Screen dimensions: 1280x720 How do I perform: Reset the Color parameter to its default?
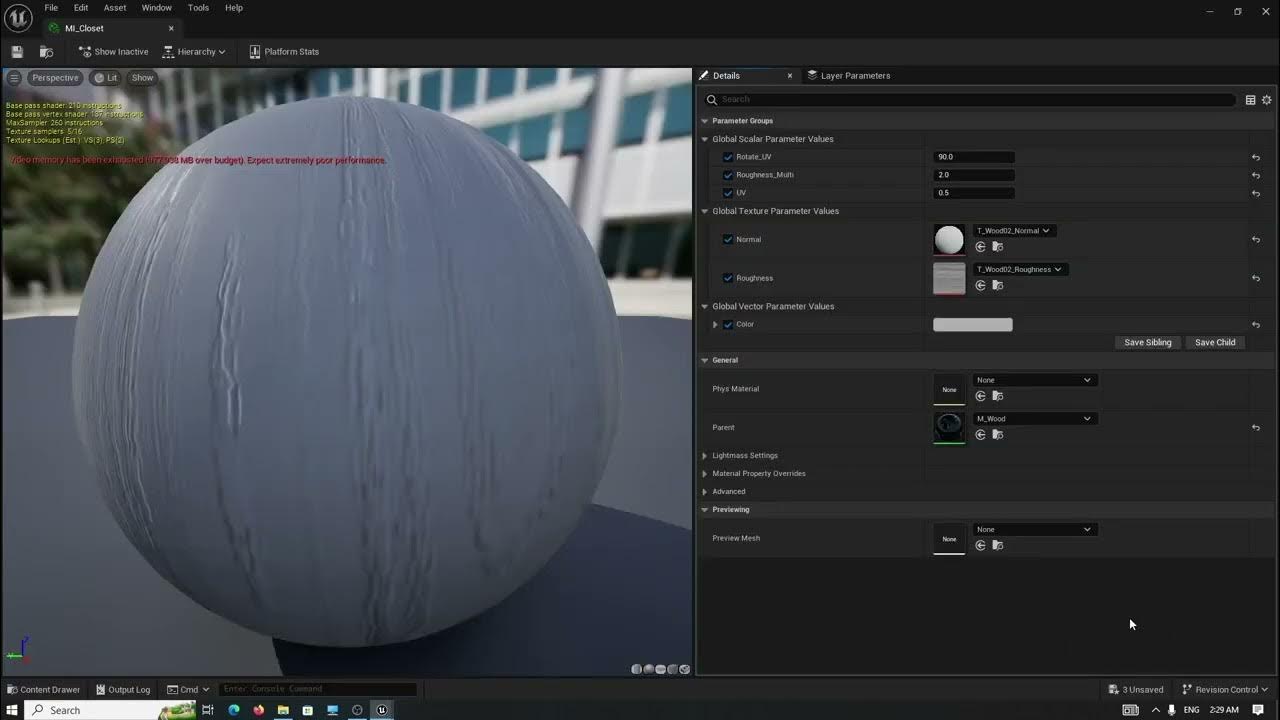[1255, 325]
